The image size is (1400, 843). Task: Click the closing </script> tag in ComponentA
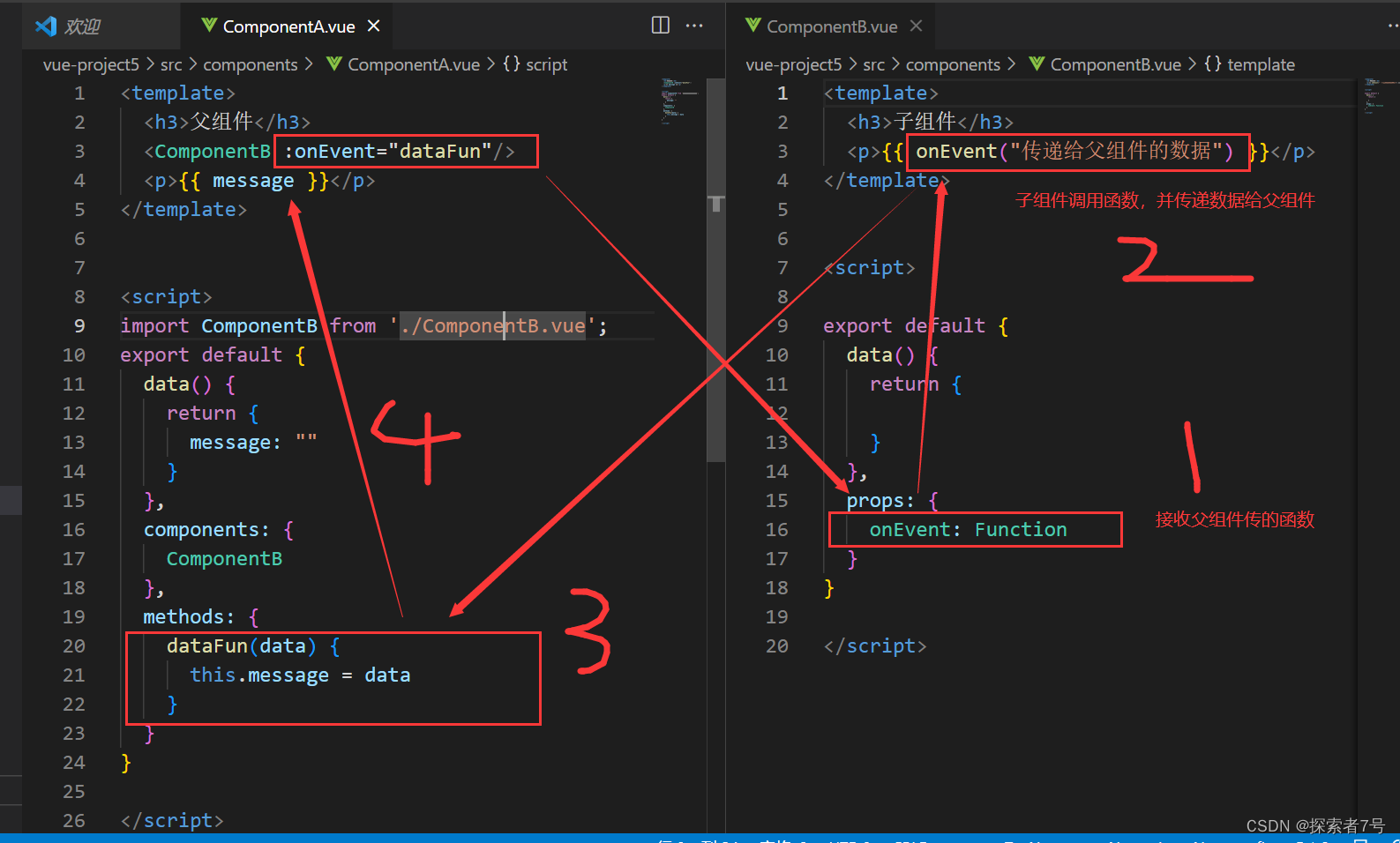(x=172, y=821)
